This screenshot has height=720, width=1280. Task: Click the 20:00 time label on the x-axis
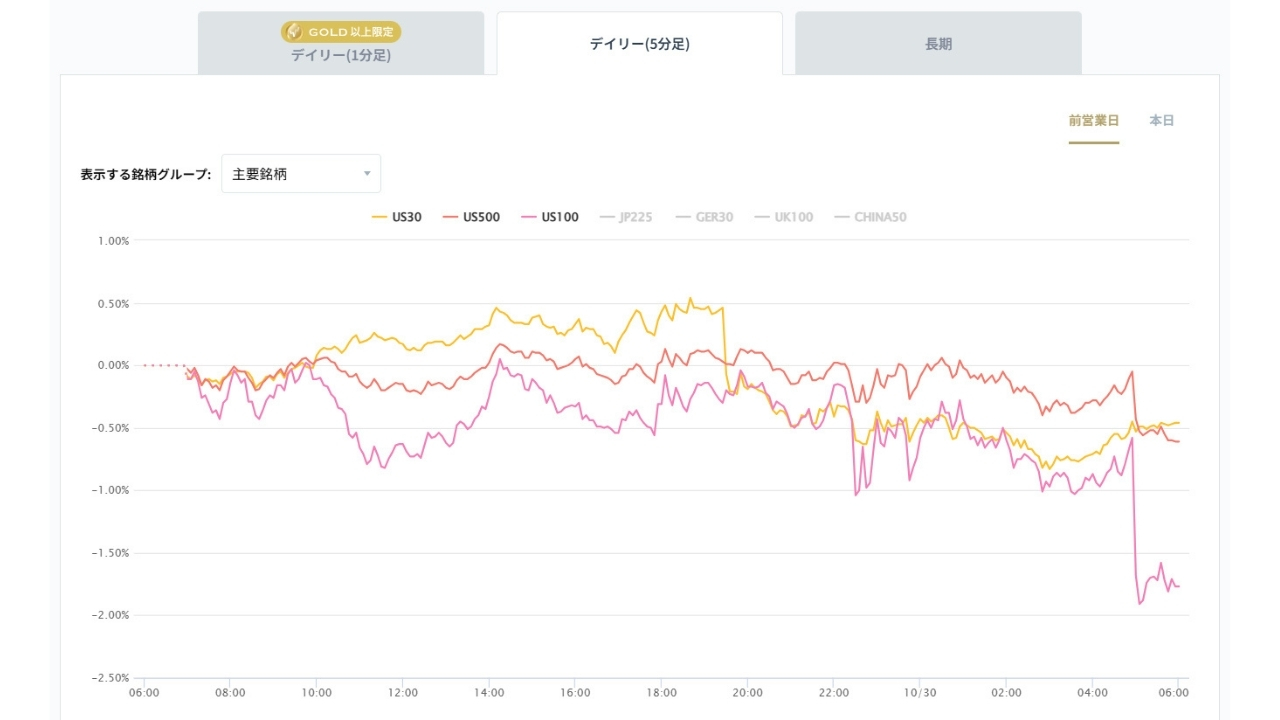[x=748, y=693]
